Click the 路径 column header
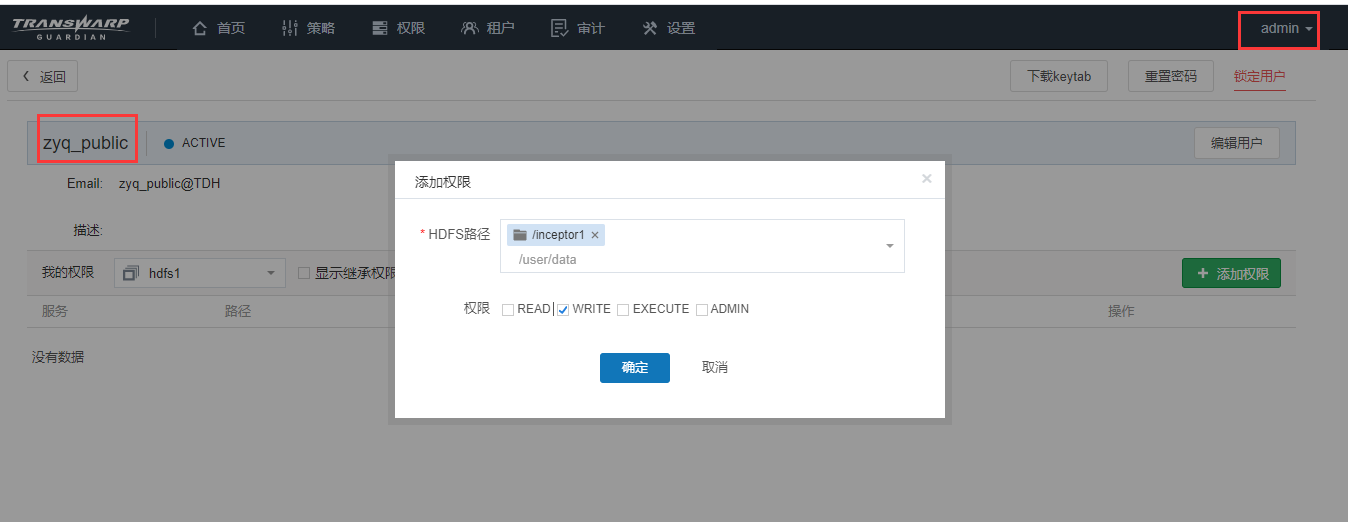The width and height of the screenshot is (1348, 522). (x=238, y=311)
